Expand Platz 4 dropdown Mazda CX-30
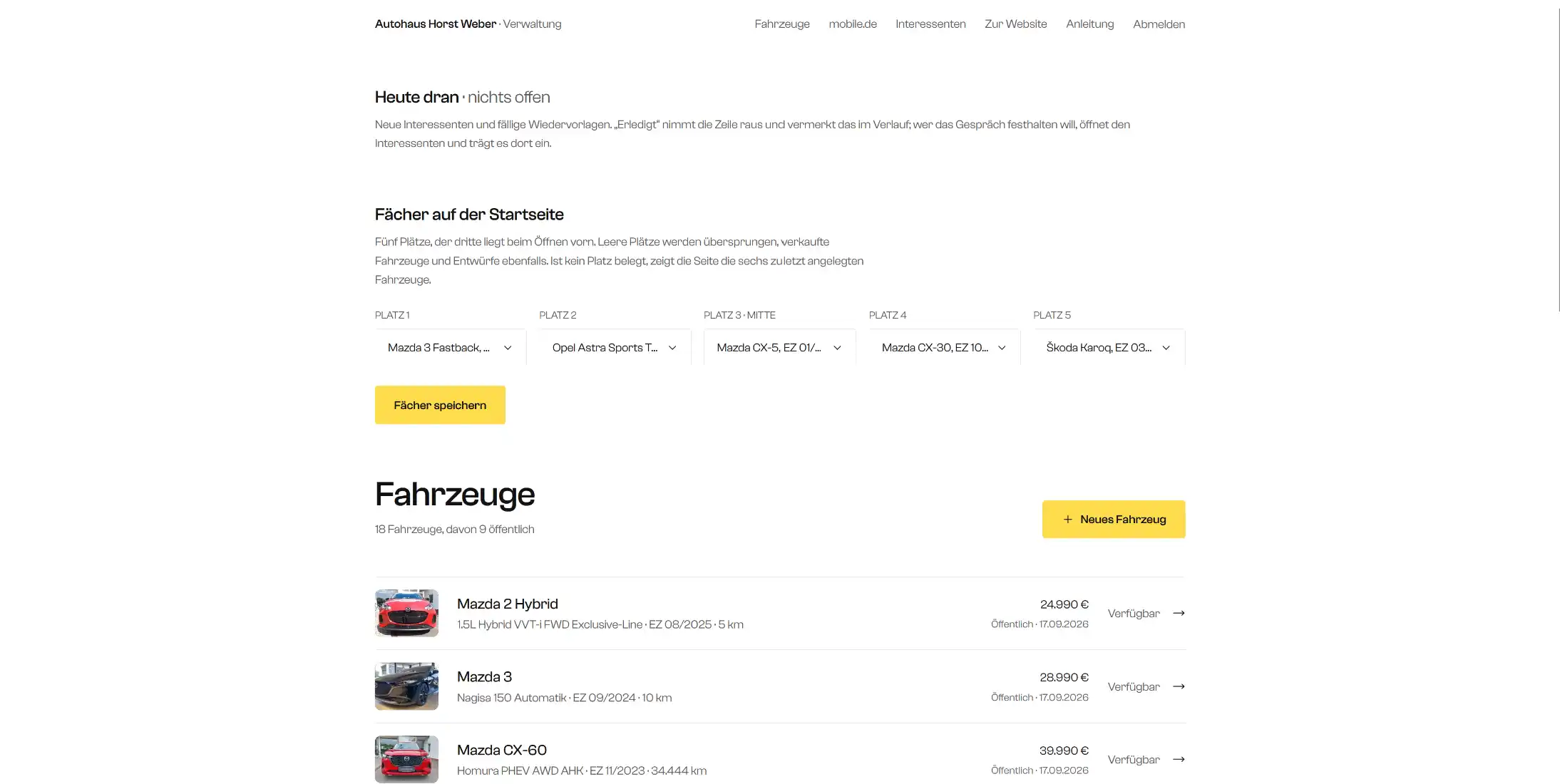Image resolution: width=1560 pixels, height=784 pixels. [944, 348]
